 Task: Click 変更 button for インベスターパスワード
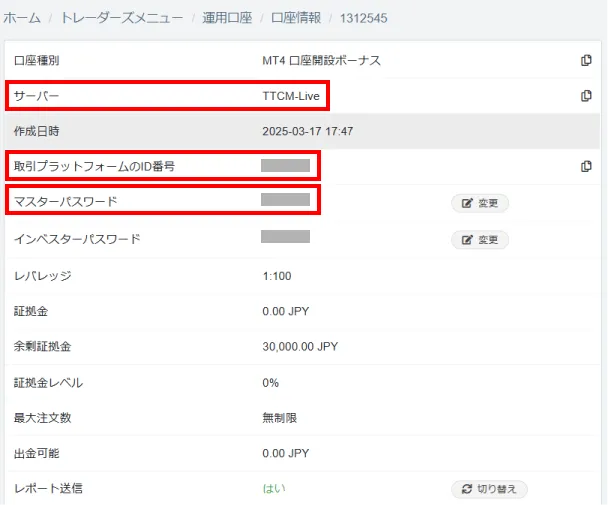[480, 240]
